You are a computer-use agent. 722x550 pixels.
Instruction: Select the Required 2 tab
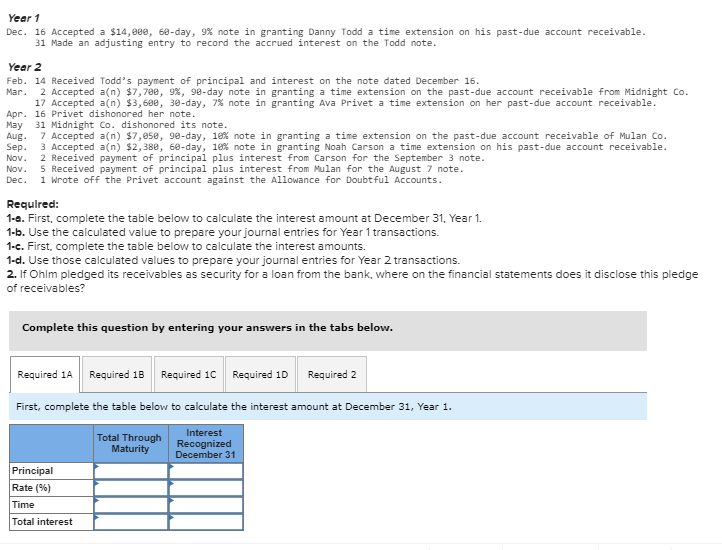332,374
